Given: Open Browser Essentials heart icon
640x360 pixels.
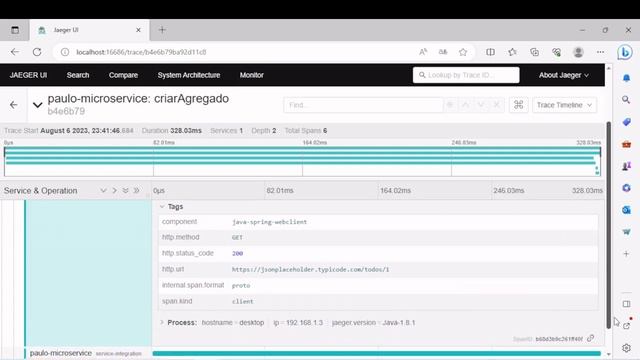Looking at the screenshot, I should (556, 52).
